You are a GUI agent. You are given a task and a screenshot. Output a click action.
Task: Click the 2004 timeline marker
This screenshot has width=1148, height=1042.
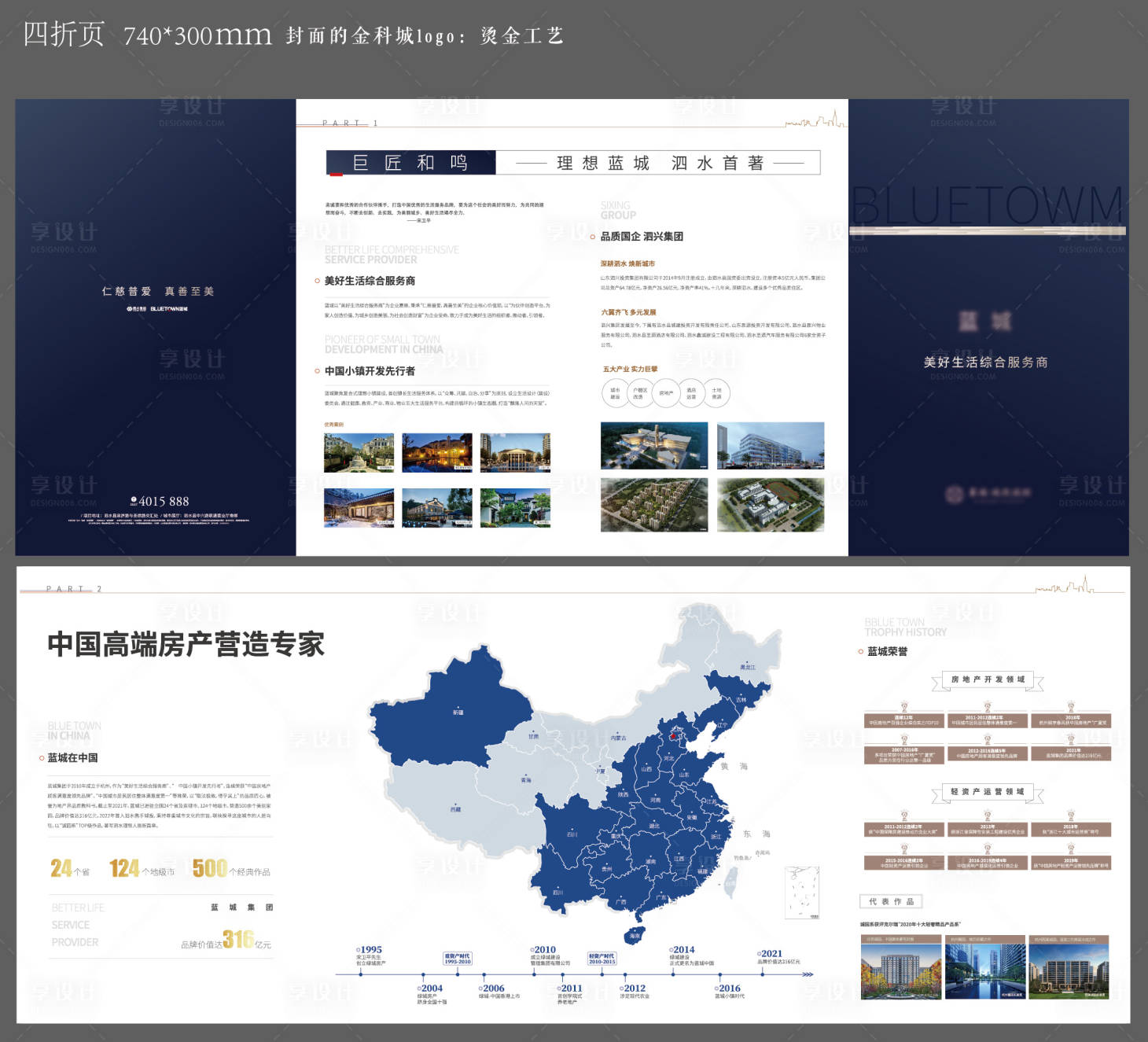click(429, 989)
